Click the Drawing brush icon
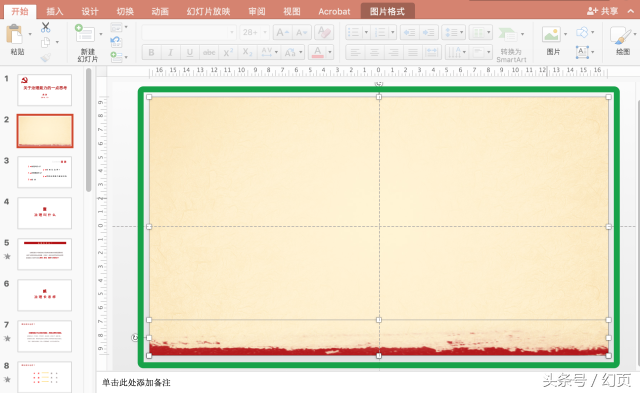Viewport: 640px width, 393px height. (x=620, y=35)
